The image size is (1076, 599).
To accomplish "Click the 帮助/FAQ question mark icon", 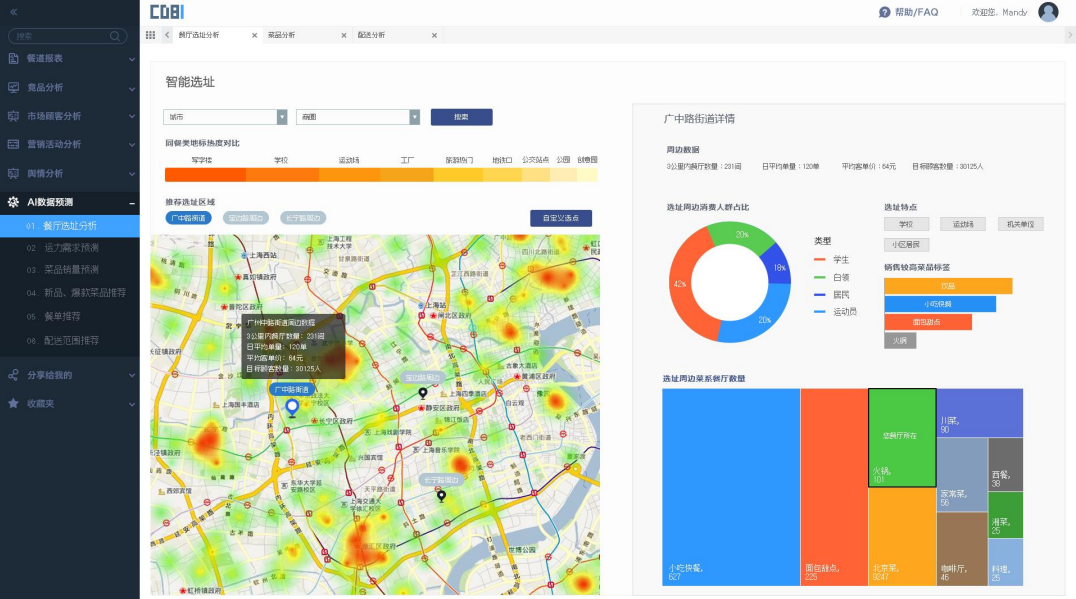I will (x=884, y=12).
